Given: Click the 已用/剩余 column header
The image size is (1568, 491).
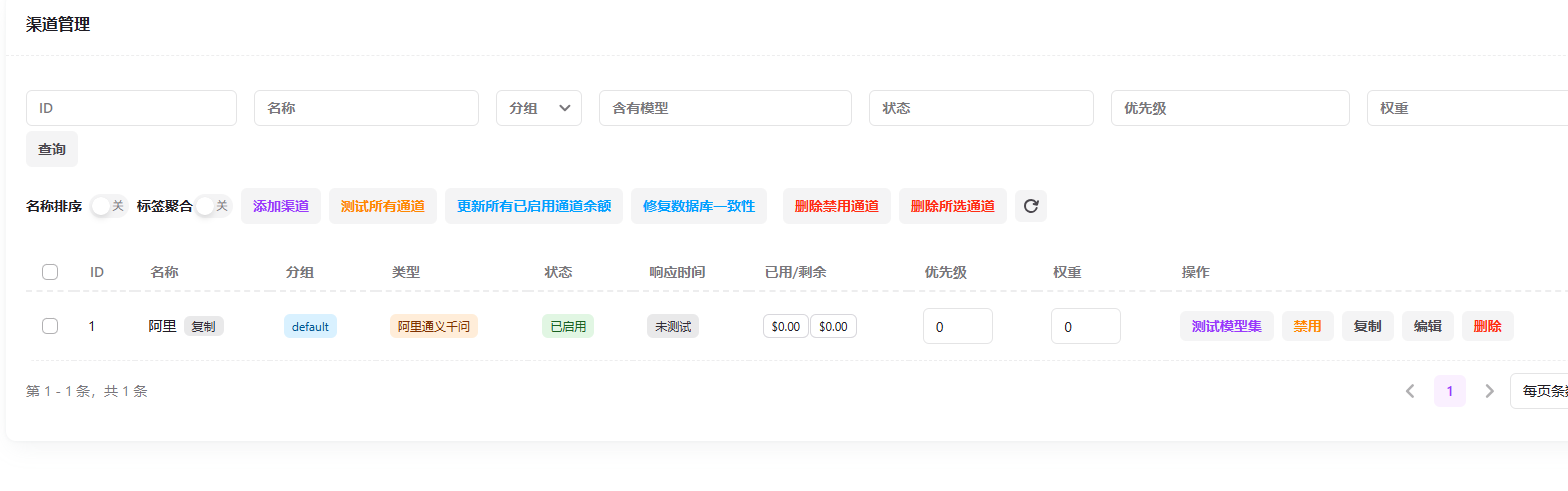Looking at the screenshot, I should [796, 272].
